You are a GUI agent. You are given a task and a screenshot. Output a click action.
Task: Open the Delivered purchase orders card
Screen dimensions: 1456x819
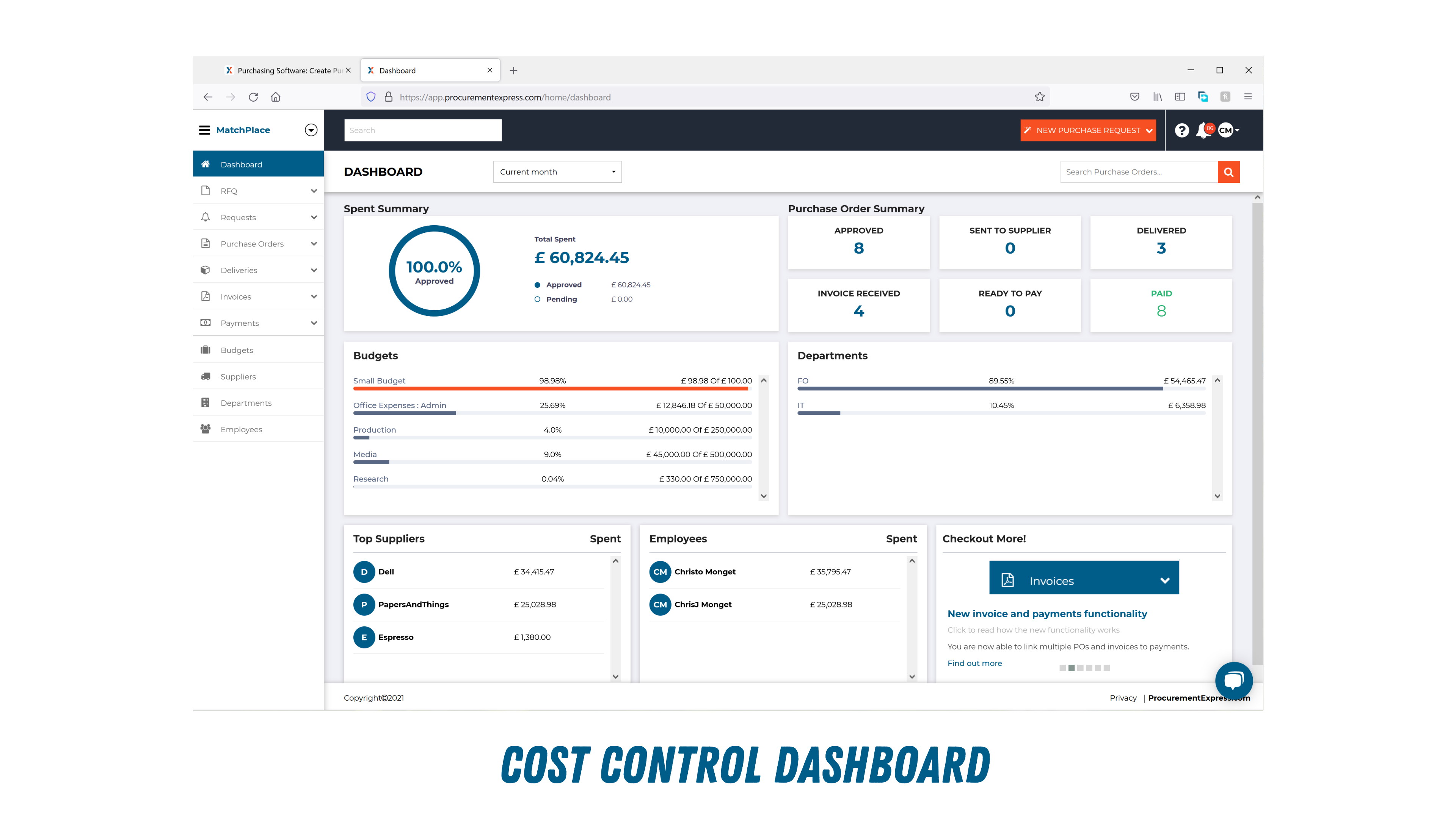[1161, 242]
